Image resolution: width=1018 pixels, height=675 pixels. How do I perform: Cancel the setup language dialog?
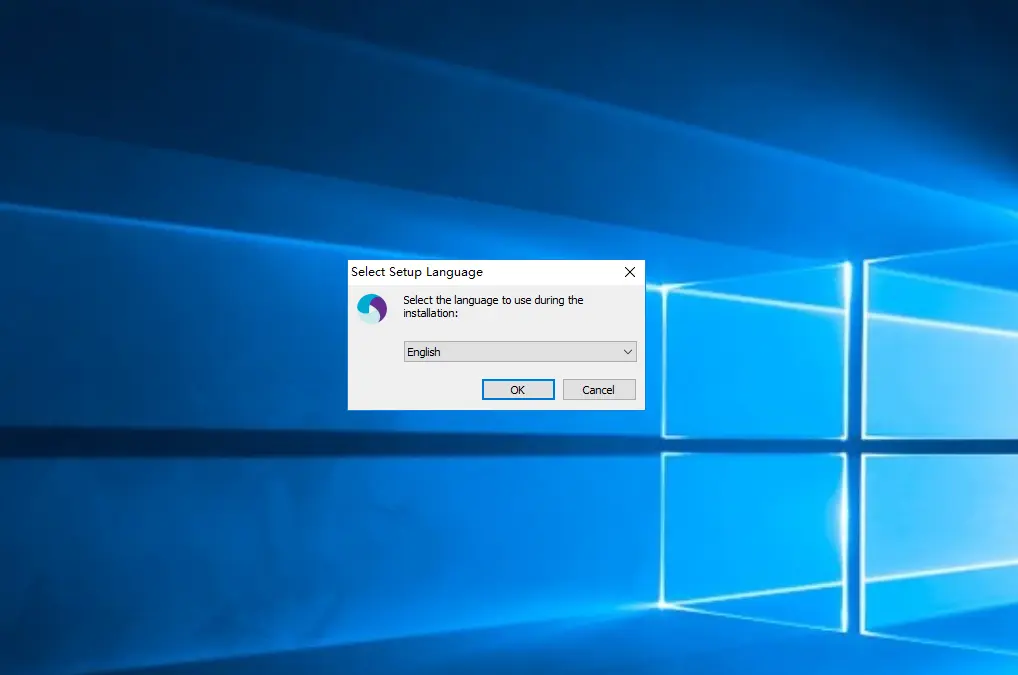coord(599,389)
